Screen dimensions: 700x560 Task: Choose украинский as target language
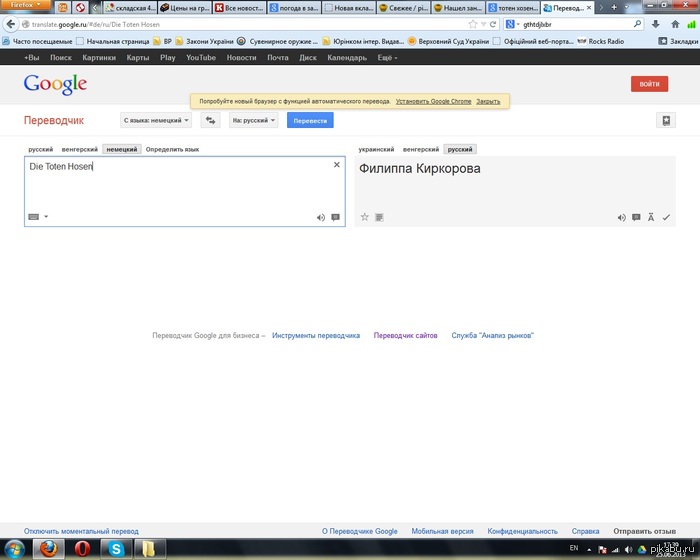(376, 149)
